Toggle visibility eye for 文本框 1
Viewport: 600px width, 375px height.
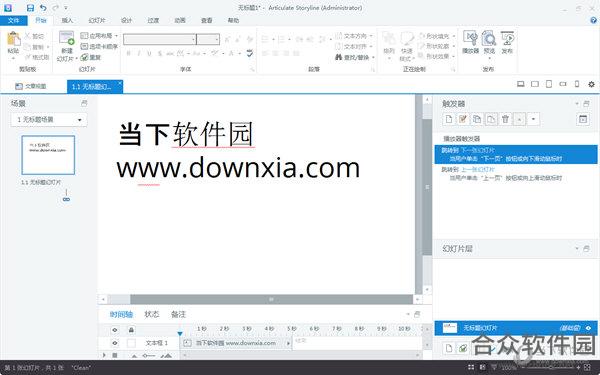click(115, 343)
